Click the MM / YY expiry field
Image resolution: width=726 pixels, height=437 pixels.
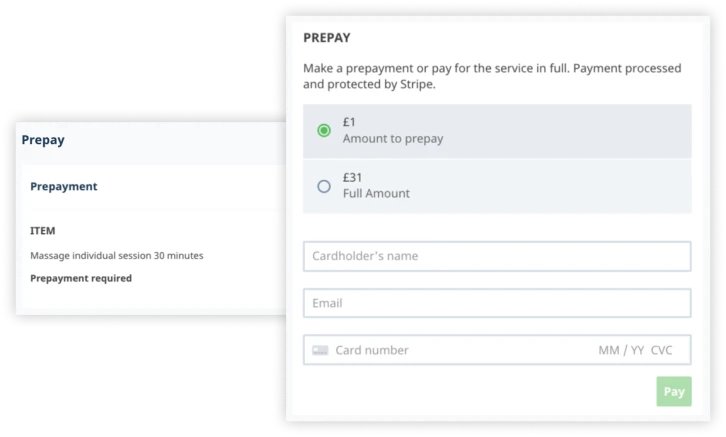pos(621,350)
